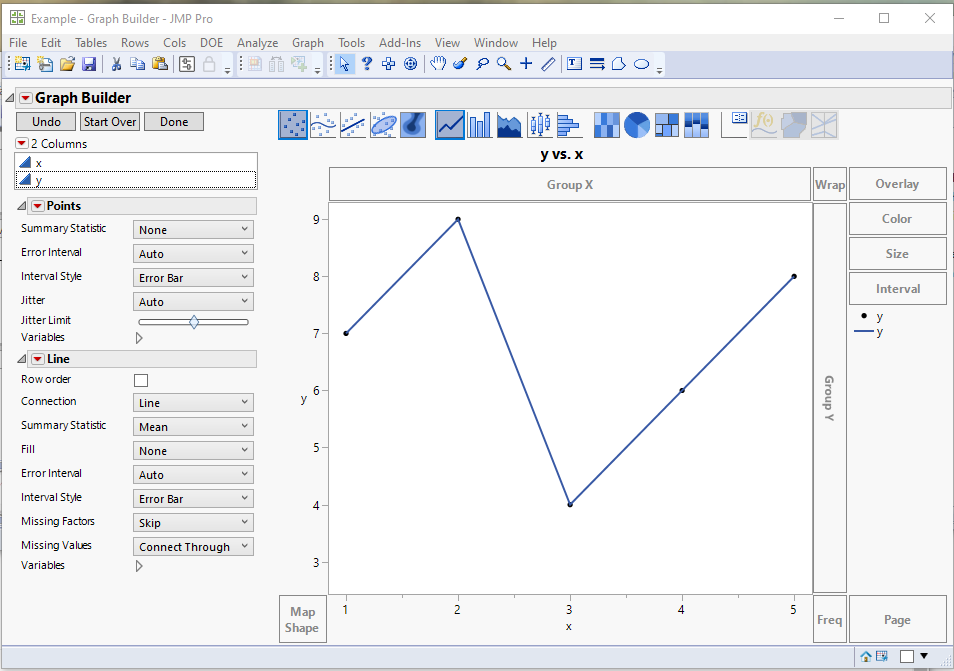Image resolution: width=954 pixels, height=671 pixels.
Task: Expand the Variables disclosure arrow under Line
Action: click(x=139, y=565)
